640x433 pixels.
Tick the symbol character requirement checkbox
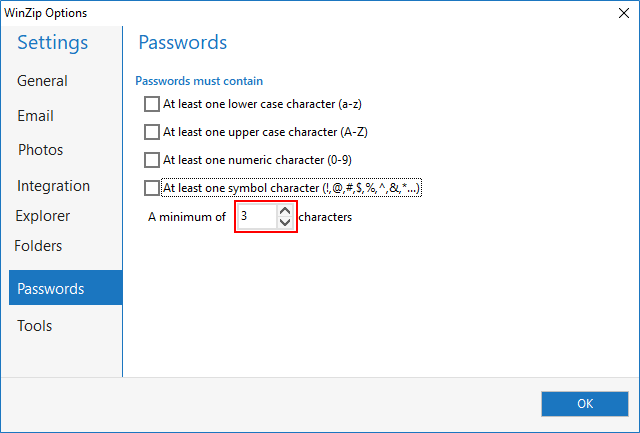[152, 188]
